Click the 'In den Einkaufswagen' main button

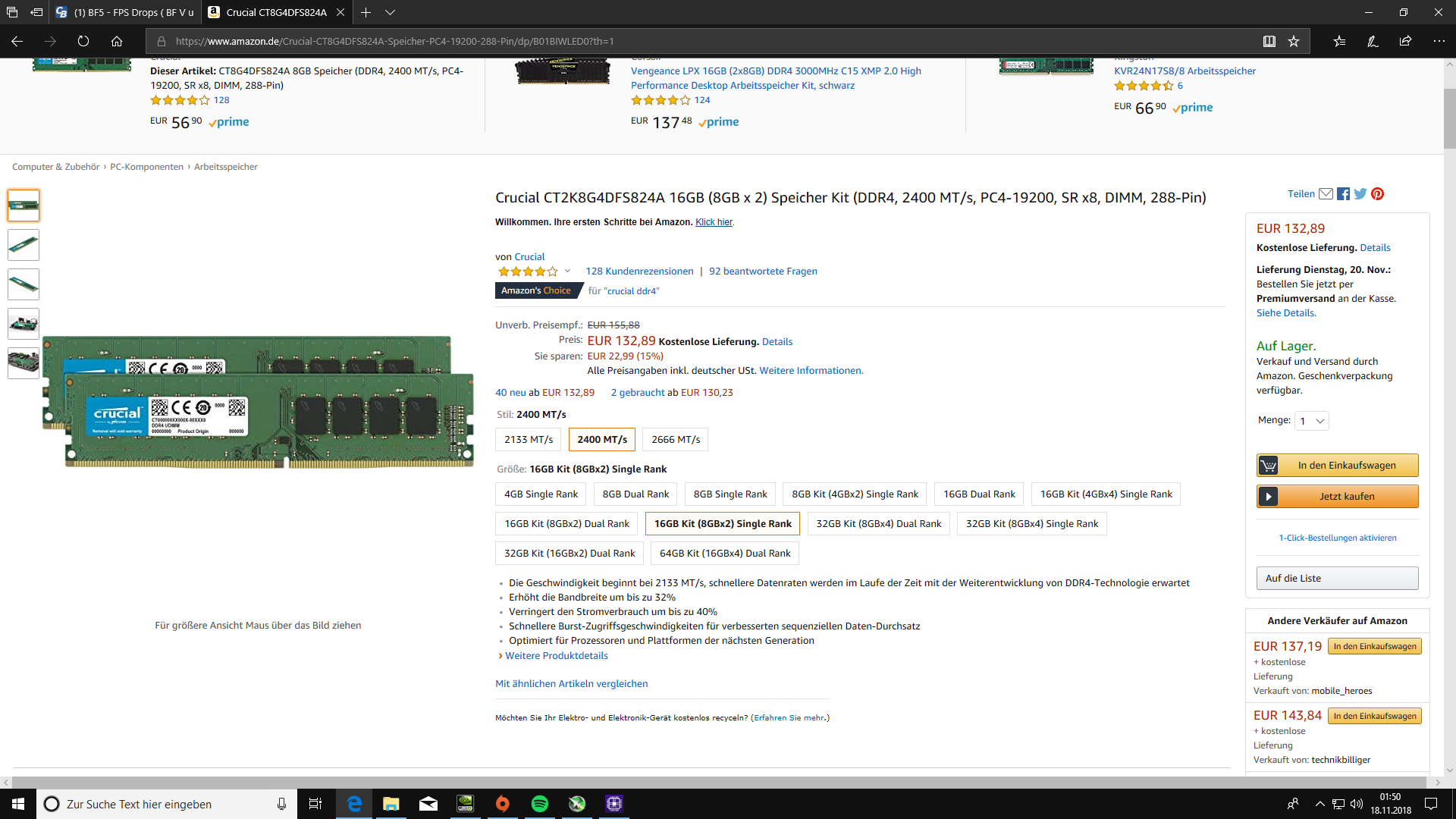(x=1338, y=466)
